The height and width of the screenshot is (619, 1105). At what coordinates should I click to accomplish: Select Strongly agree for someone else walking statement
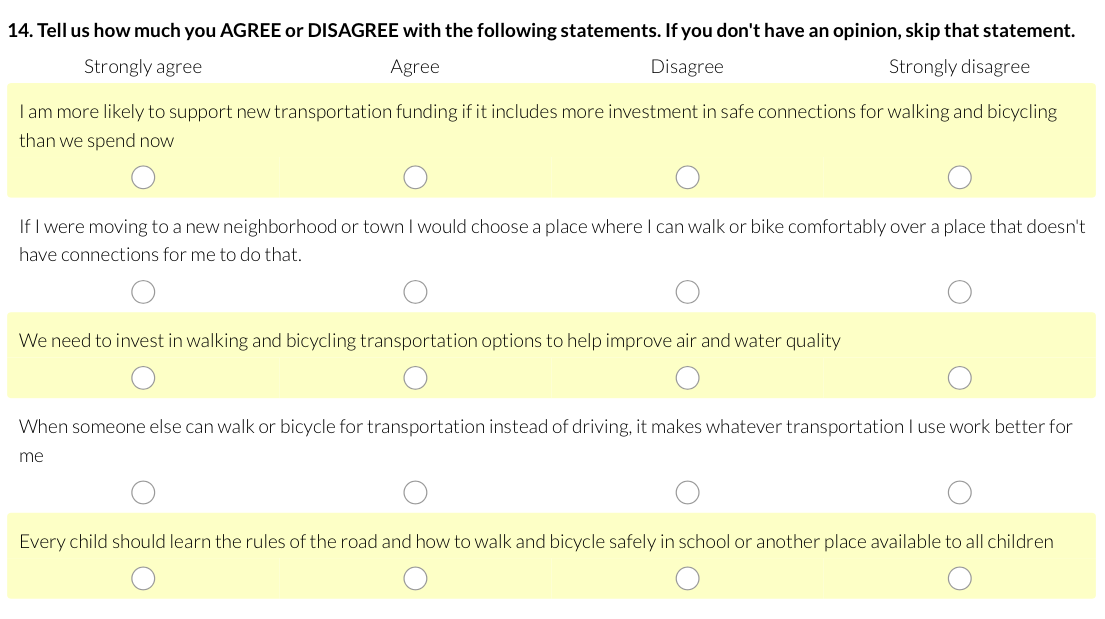(144, 492)
